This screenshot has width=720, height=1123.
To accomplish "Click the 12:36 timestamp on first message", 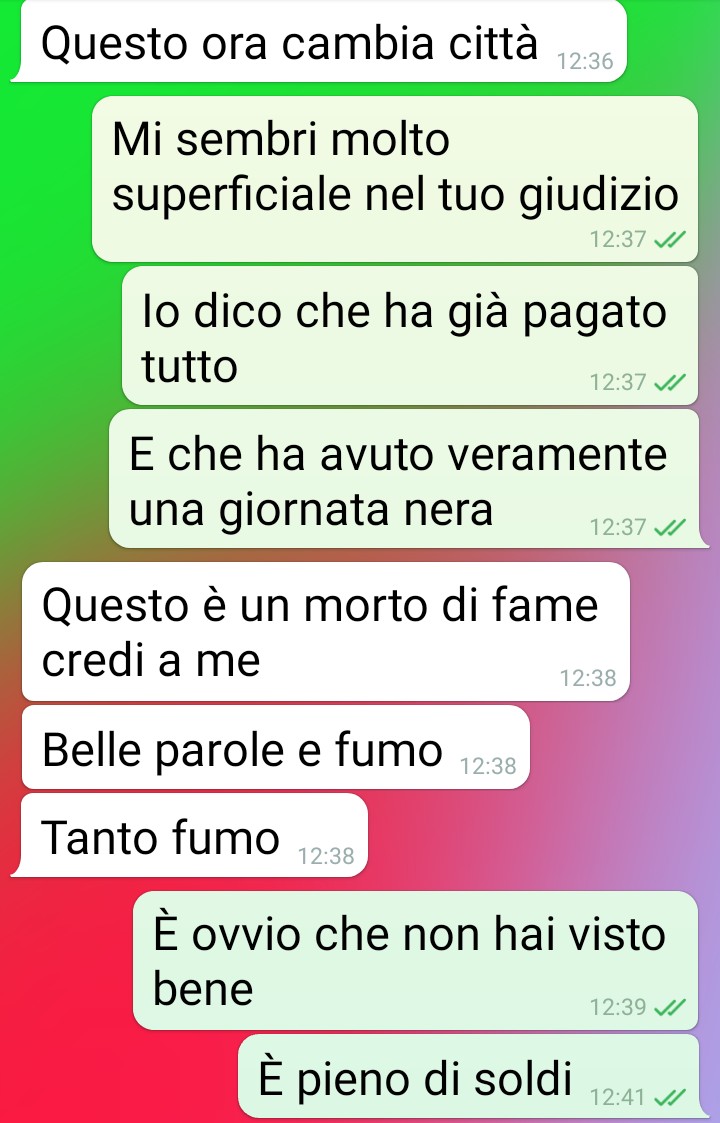I will point(585,62).
